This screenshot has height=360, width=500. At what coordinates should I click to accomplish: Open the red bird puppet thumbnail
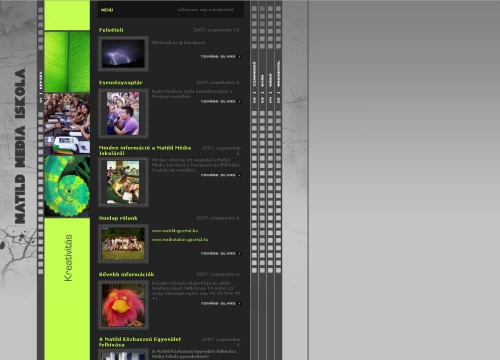click(123, 305)
